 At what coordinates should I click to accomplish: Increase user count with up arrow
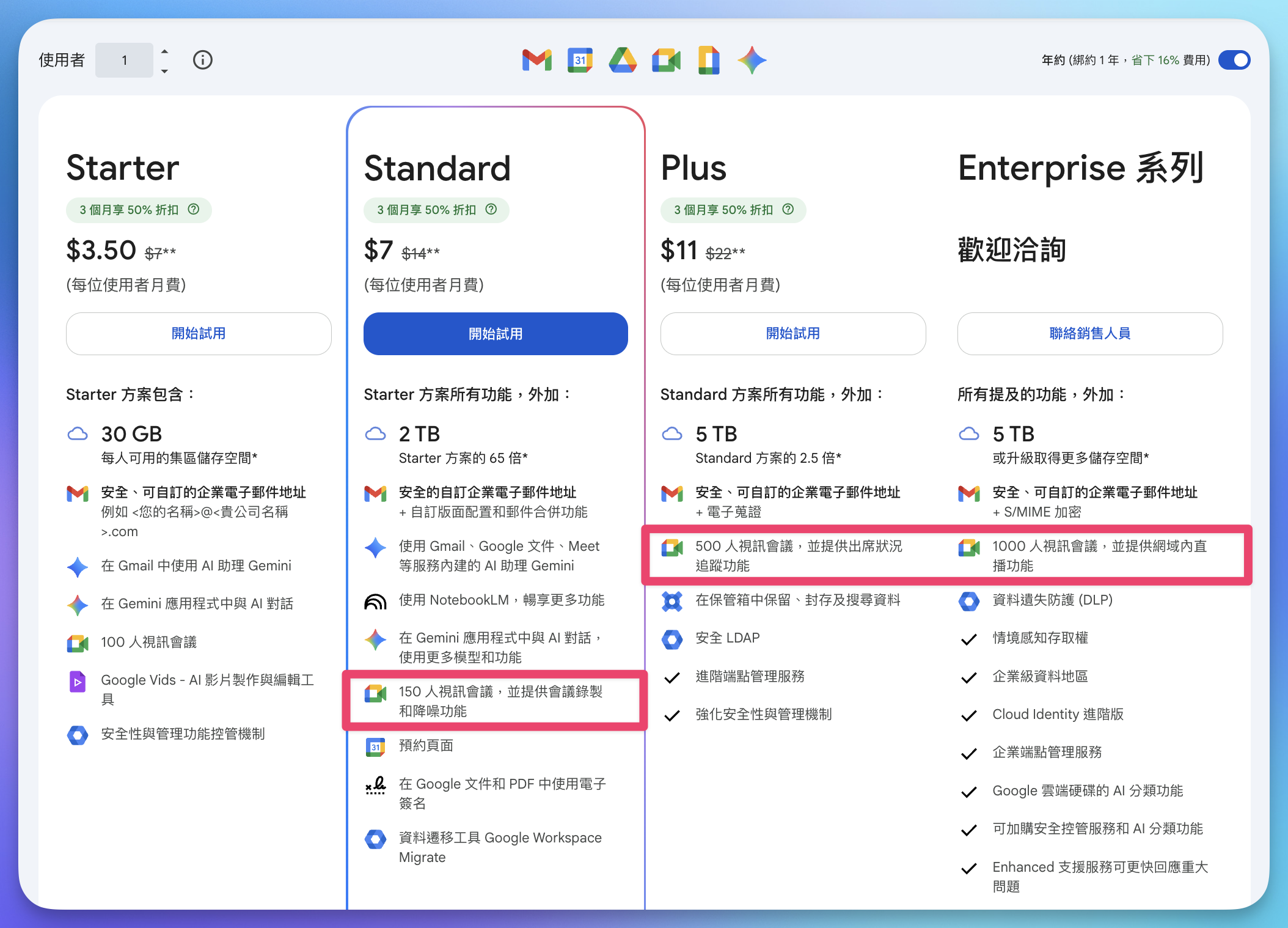(x=164, y=51)
